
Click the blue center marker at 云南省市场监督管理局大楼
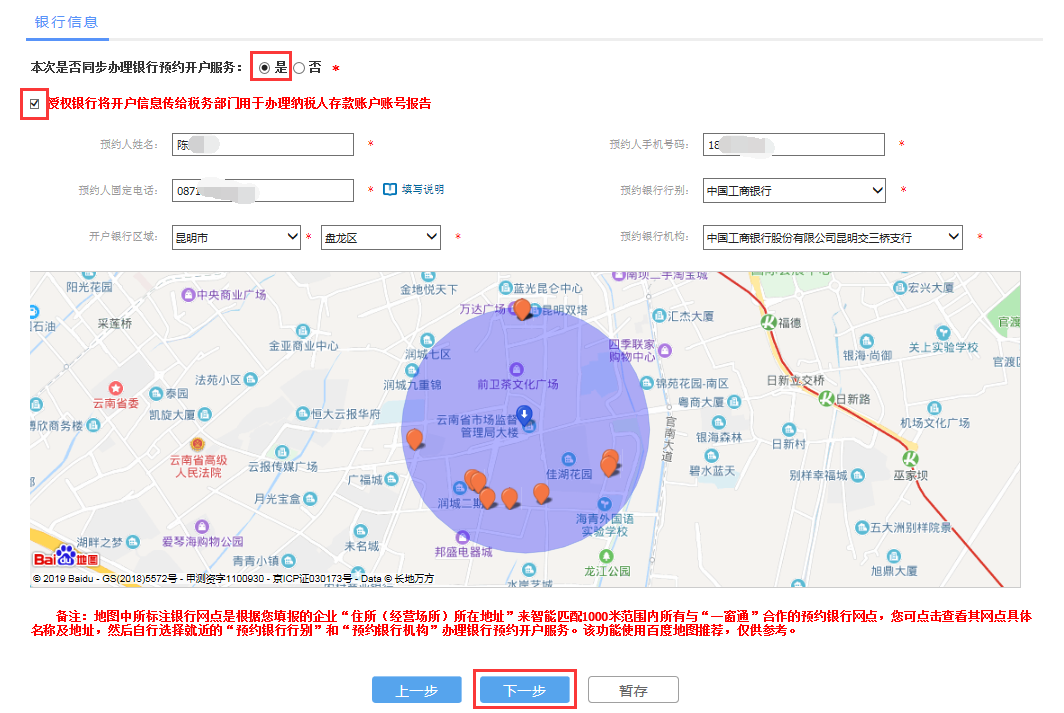point(524,415)
